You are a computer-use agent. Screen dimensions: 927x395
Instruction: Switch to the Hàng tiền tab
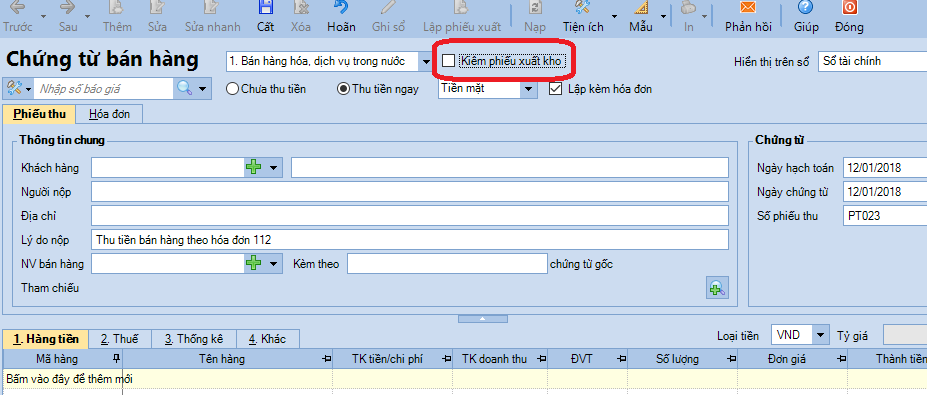[x=46, y=339]
